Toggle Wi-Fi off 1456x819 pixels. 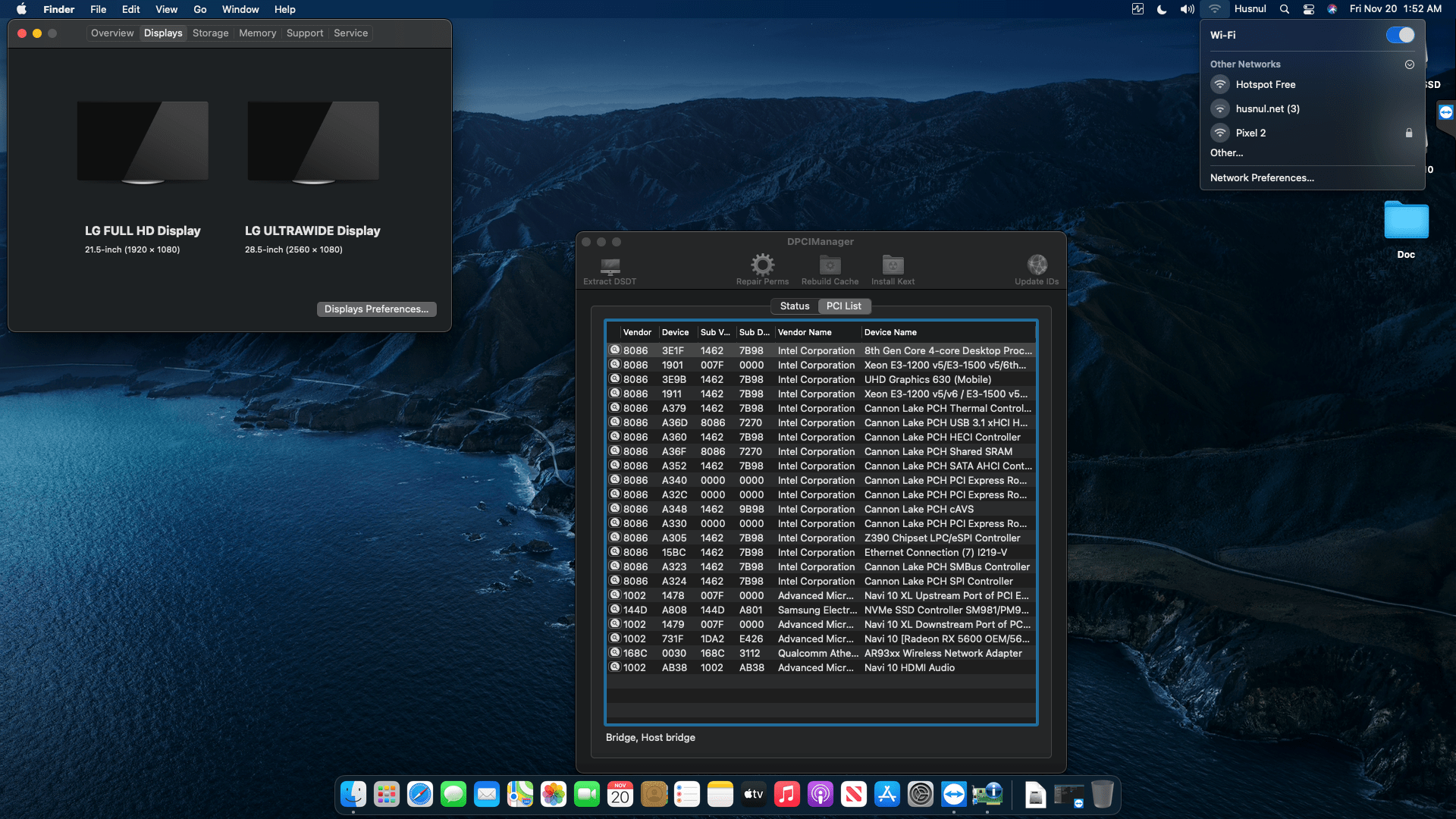tap(1400, 34)
